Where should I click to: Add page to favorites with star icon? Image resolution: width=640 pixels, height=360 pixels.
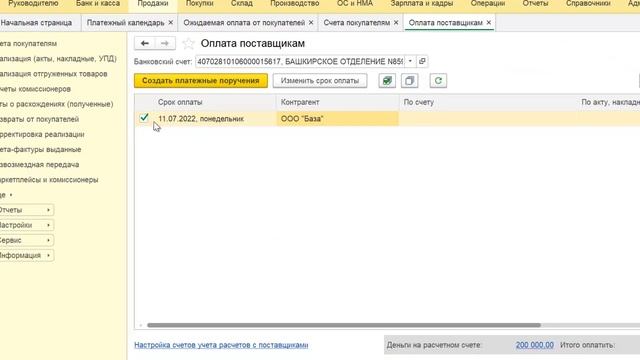point(188,43)
